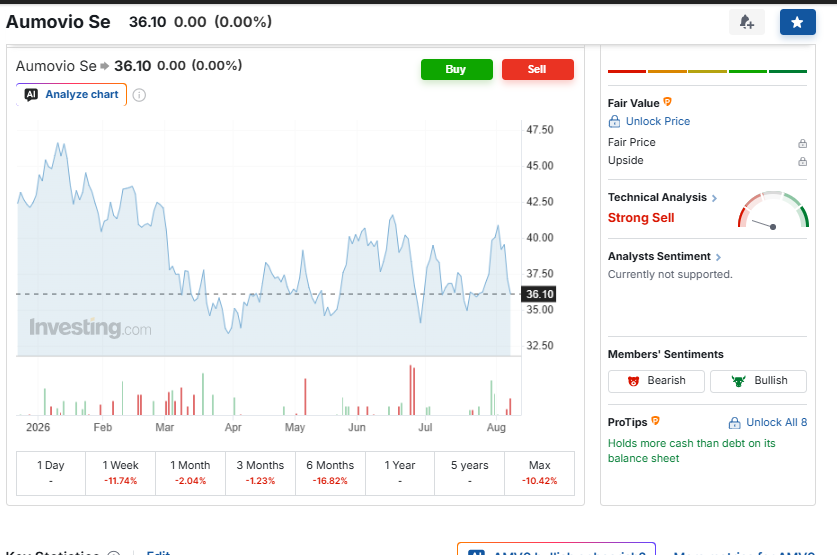
Task: Open the Technical Analysis heading link
Action: [657, 197]
